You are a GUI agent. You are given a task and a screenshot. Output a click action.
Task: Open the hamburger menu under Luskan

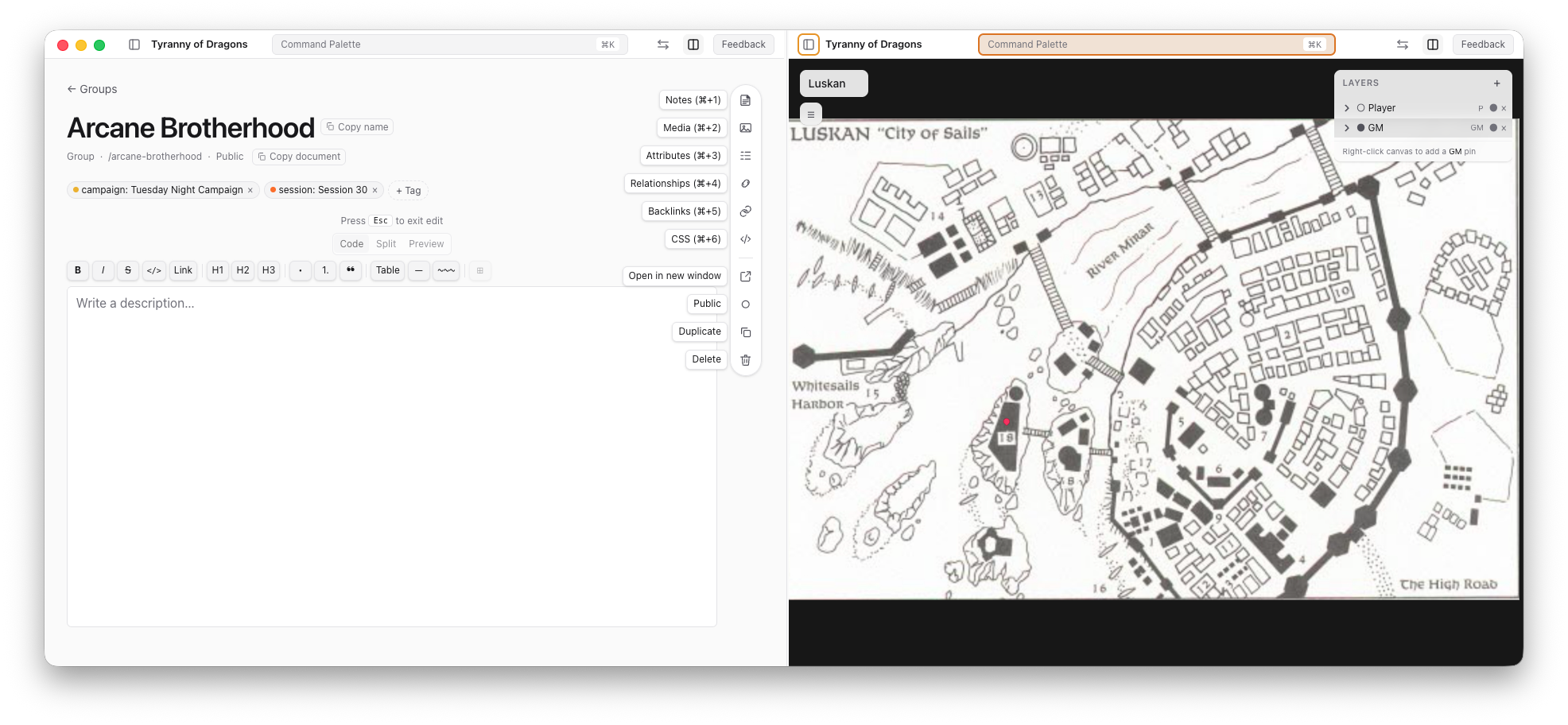pyautogui.click(x=811, y=114)
